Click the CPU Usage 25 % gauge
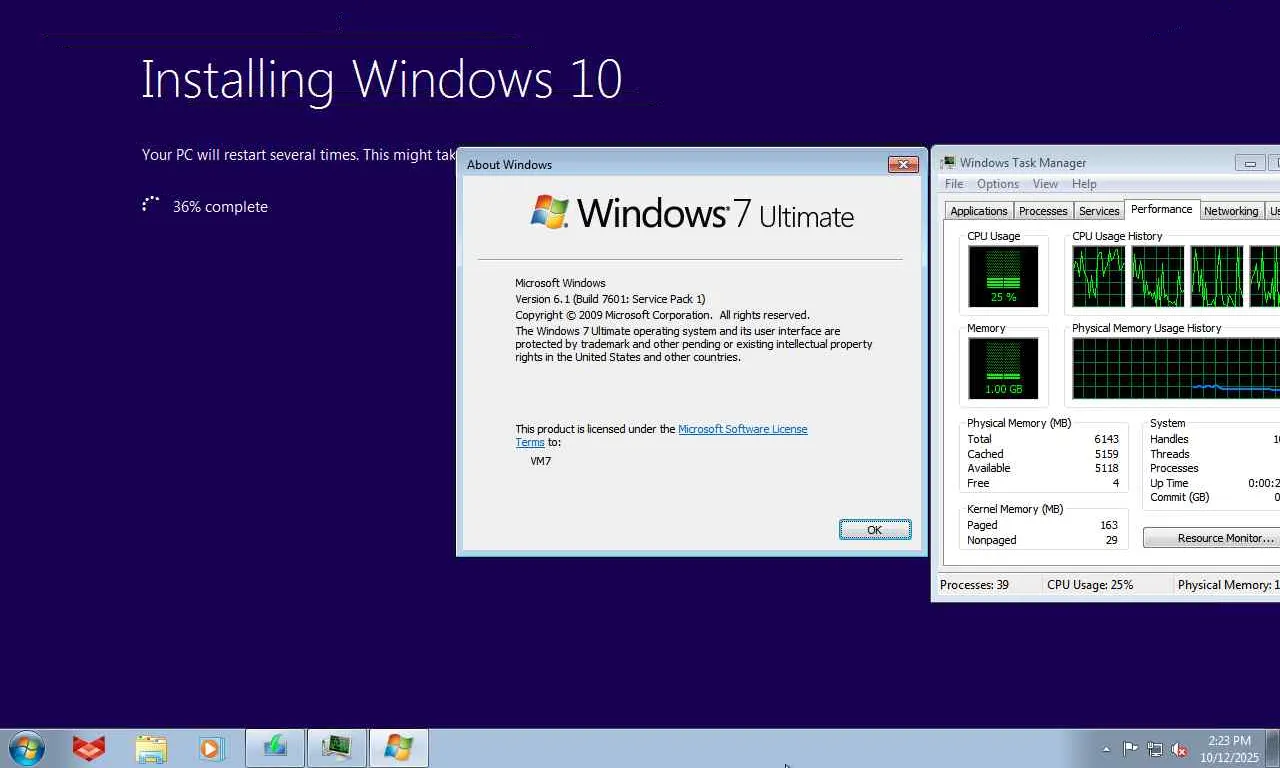This screenshot has height=768, width=1280. [x=1003, y=276]
